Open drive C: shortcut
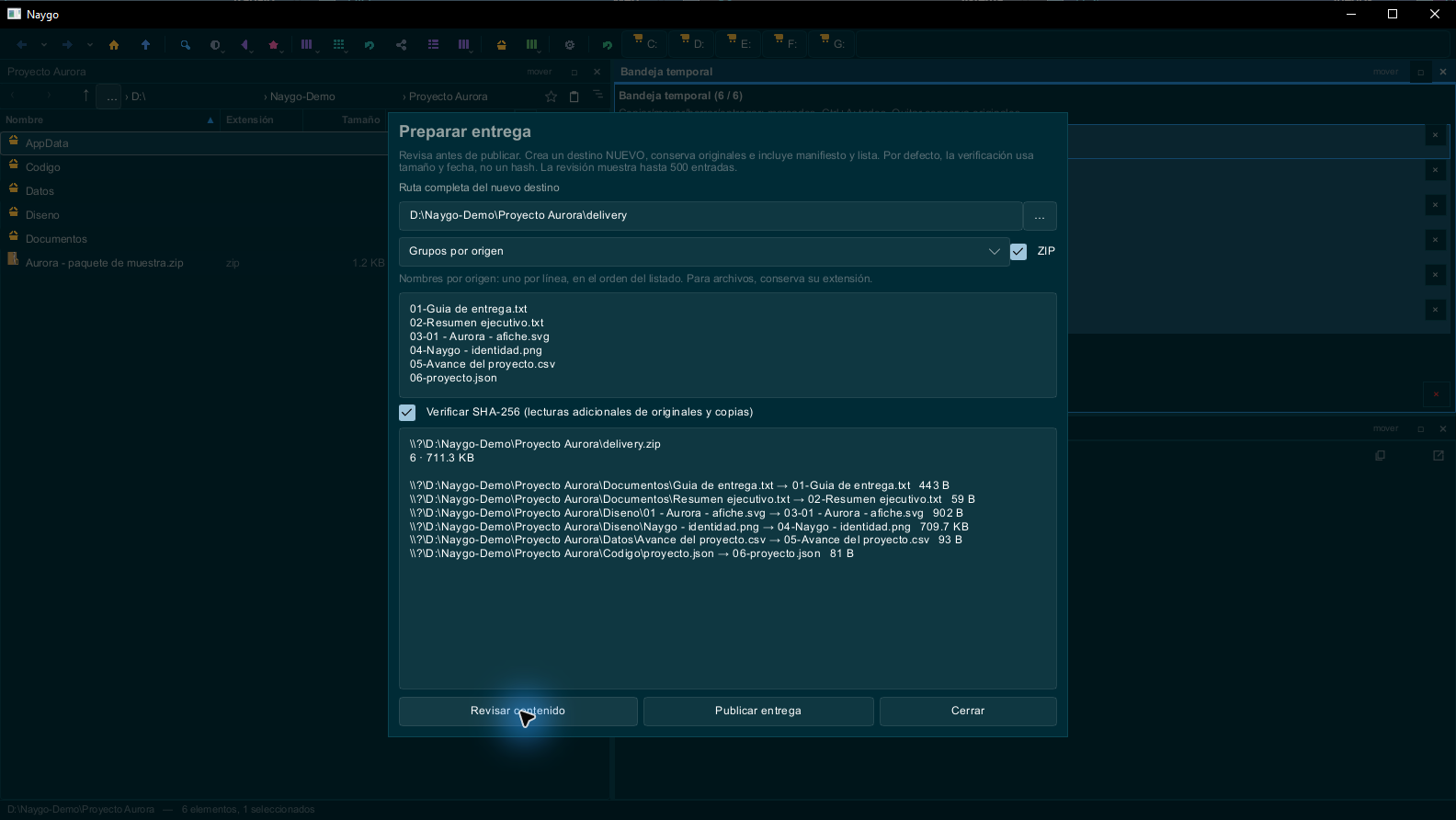Viewport: 1456px width, 820px height. (x=645, y=42)
